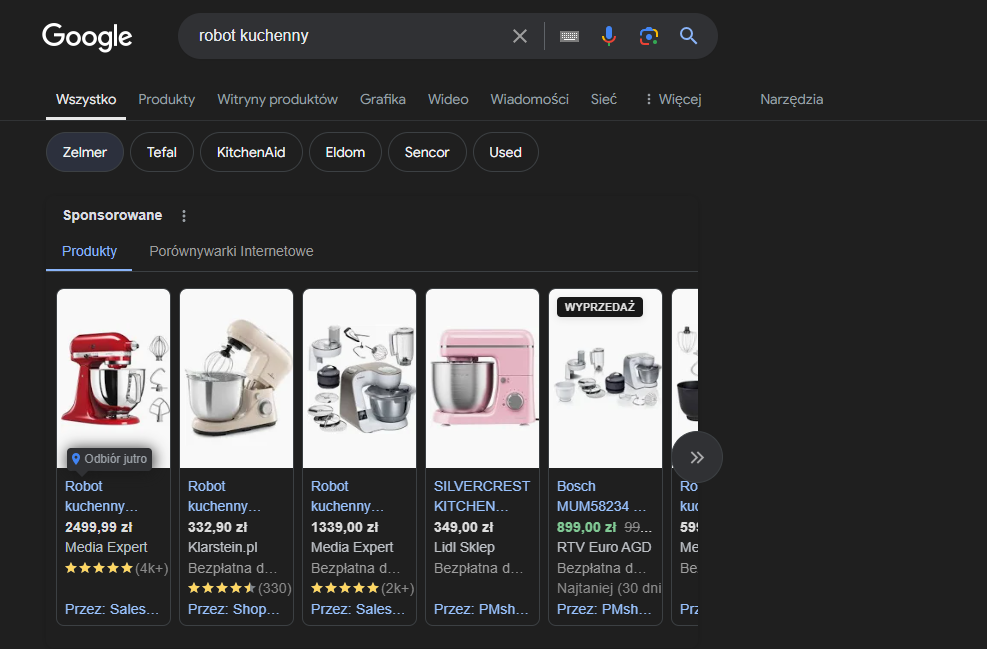987x649 pixels.
Task: Open Bosch MUM58234 product link
Action: (601, 496)
